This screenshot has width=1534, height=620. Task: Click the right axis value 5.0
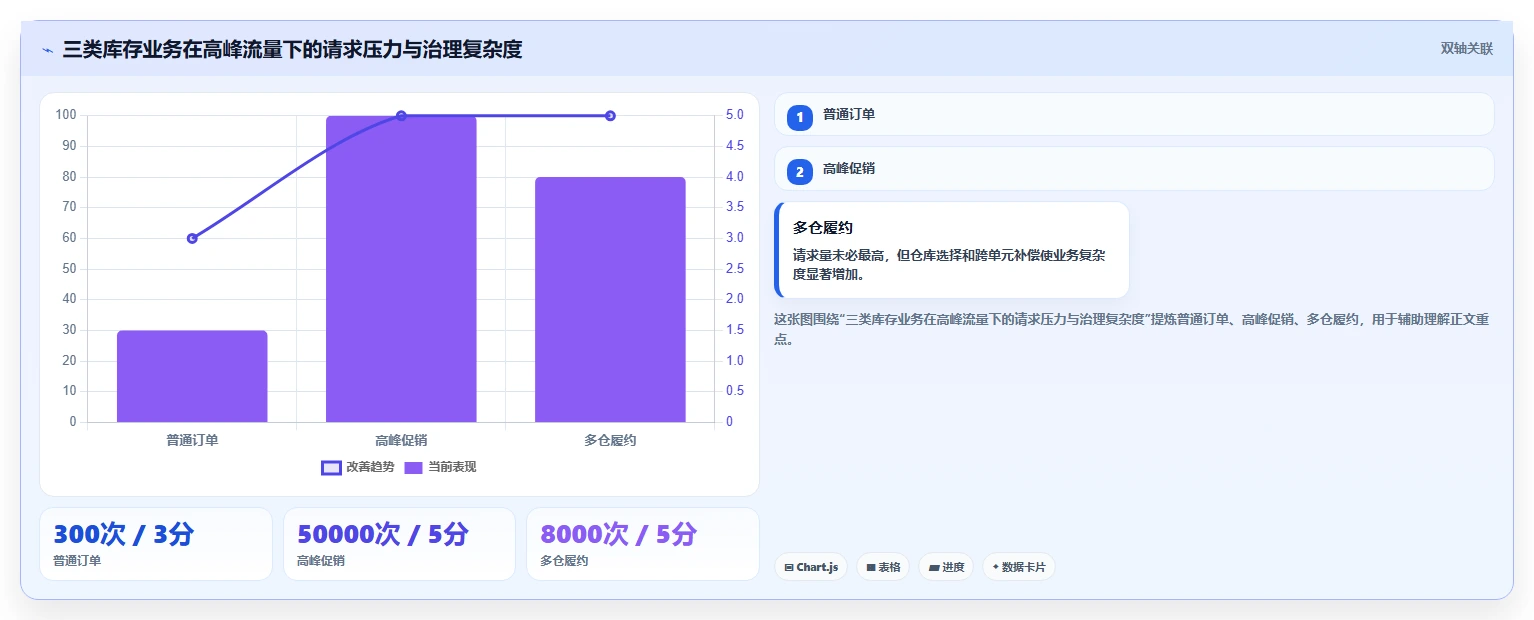(x=734, y=115)
